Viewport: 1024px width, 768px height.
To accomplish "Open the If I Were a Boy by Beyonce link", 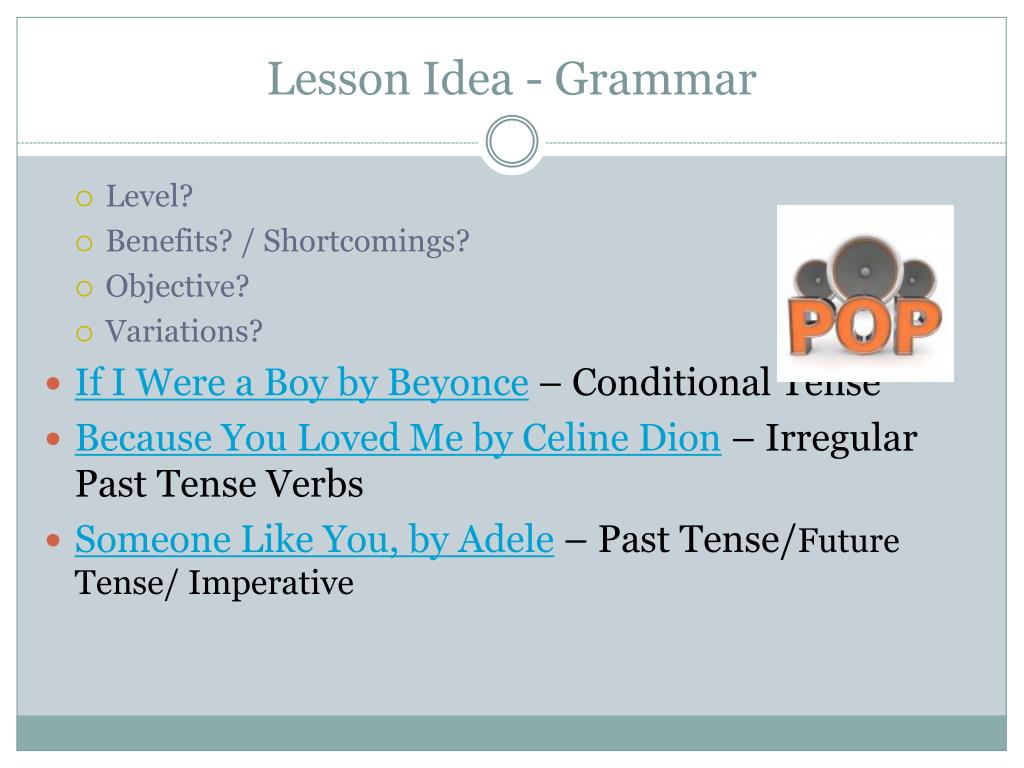I will click(x=302, y=383).
